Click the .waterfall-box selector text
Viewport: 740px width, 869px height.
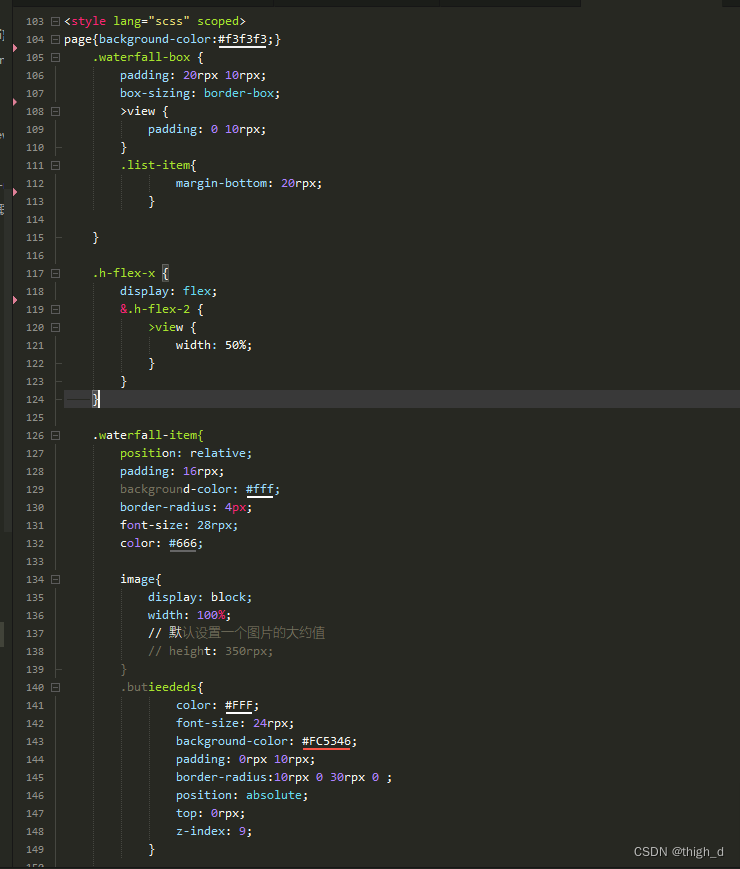click(141, 57)
